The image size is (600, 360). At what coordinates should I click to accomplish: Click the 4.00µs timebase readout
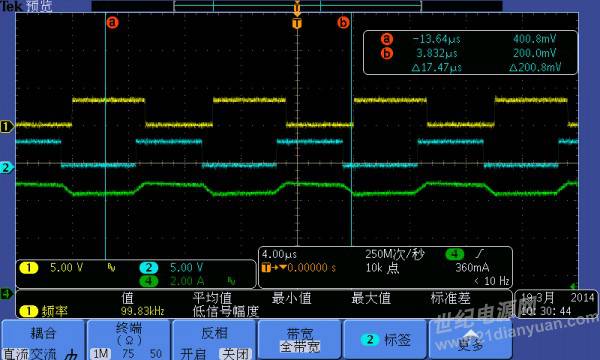[x=279, y=254]
